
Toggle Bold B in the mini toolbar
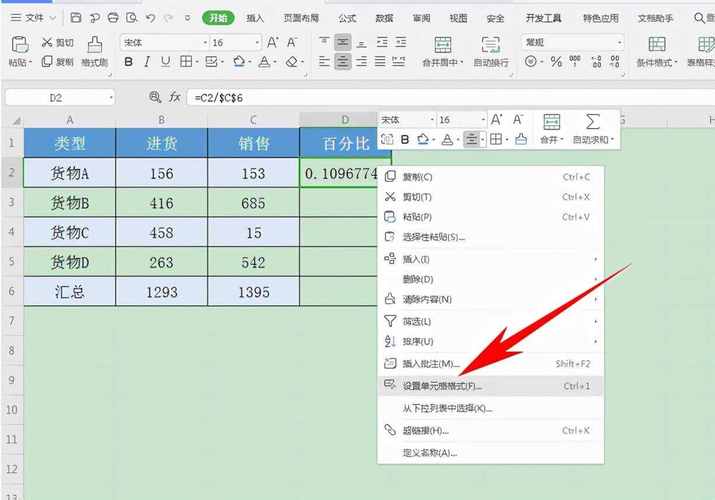point(404,139)
